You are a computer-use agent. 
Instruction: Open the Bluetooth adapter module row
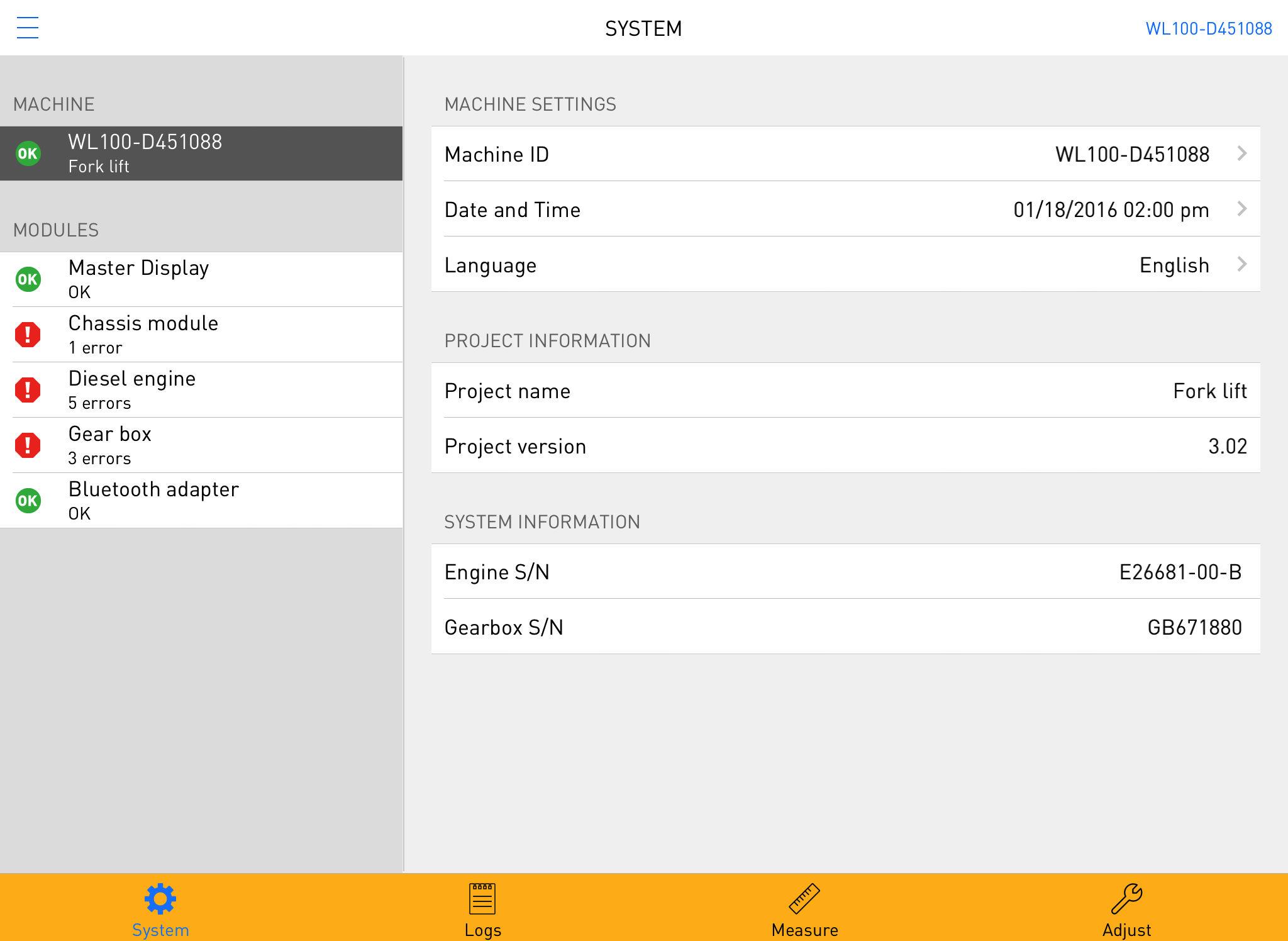click(x=201, y=501)
